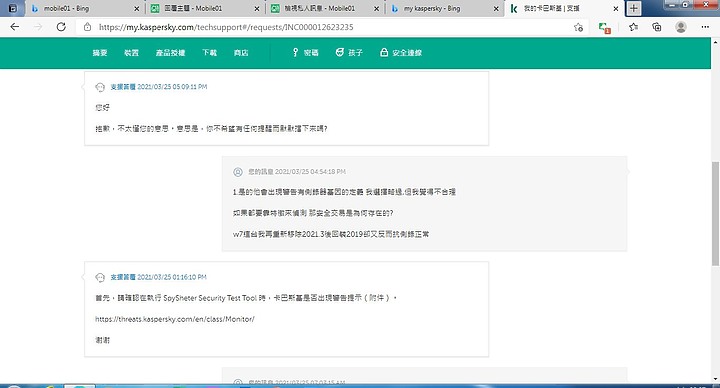The width and height of the screenshot is (720, 388).
Task: Click the 您的訊息 2021/03/25 04:54:18 PM header
Action: [297, 172]
